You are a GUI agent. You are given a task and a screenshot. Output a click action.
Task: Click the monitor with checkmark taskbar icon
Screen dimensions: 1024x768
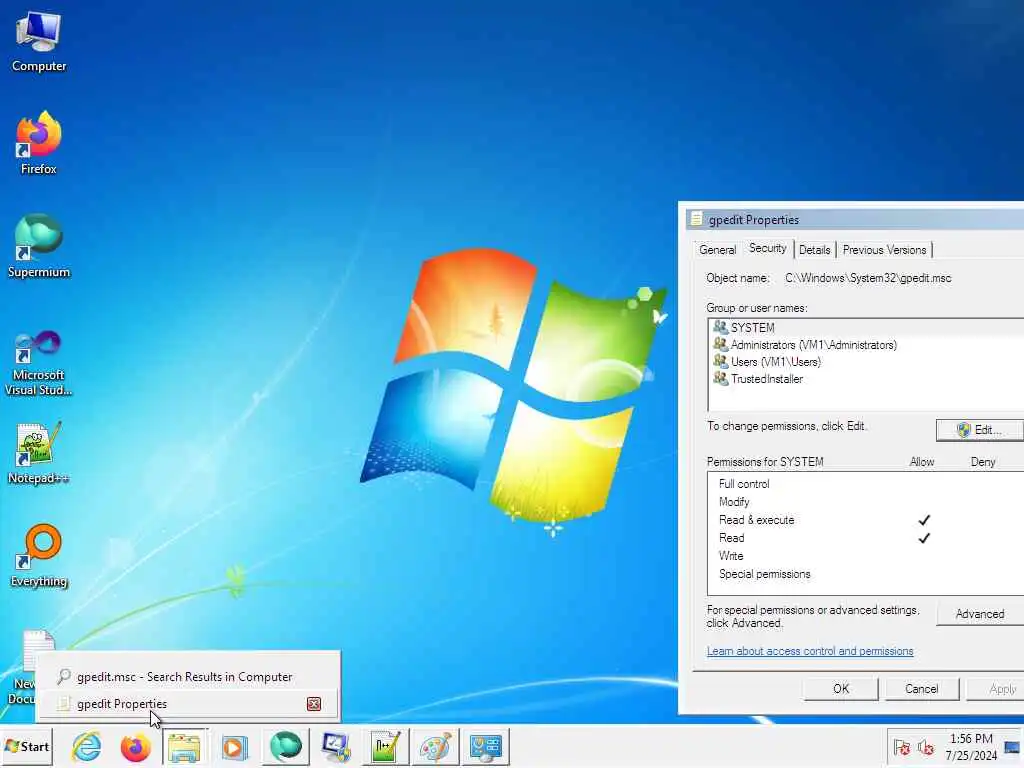pyautogui.click(x=336, y=747)
